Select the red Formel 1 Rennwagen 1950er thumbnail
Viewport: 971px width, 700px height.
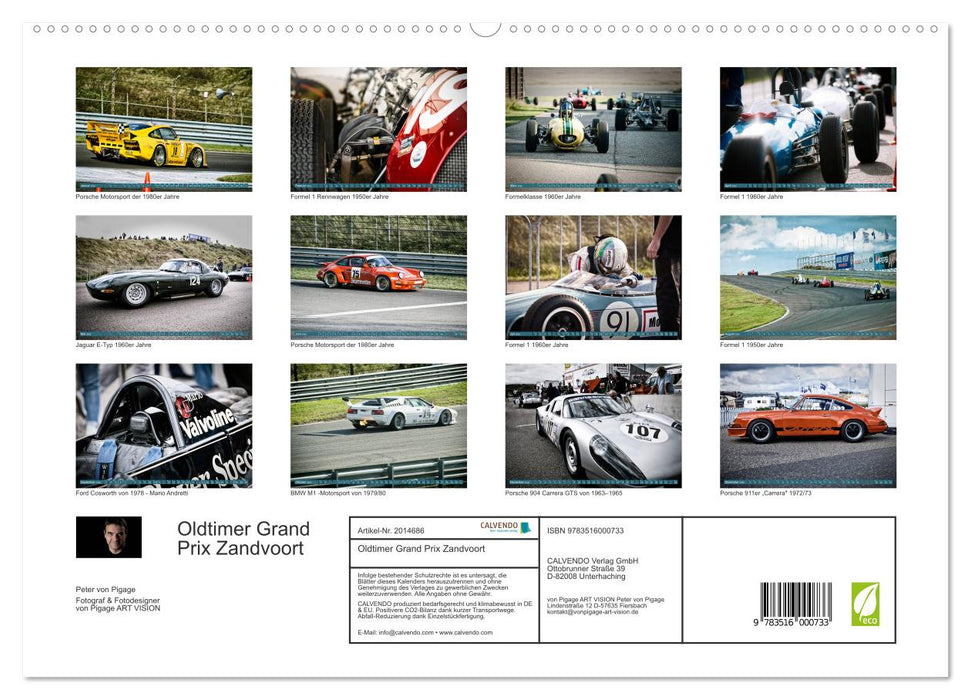tap(378, 127)
